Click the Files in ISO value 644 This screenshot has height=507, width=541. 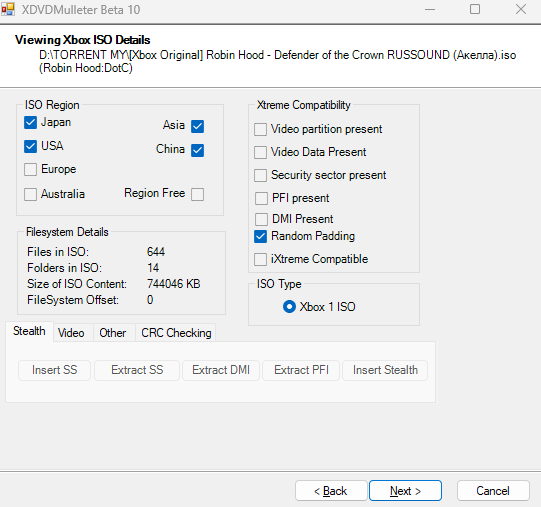(156, 252)
